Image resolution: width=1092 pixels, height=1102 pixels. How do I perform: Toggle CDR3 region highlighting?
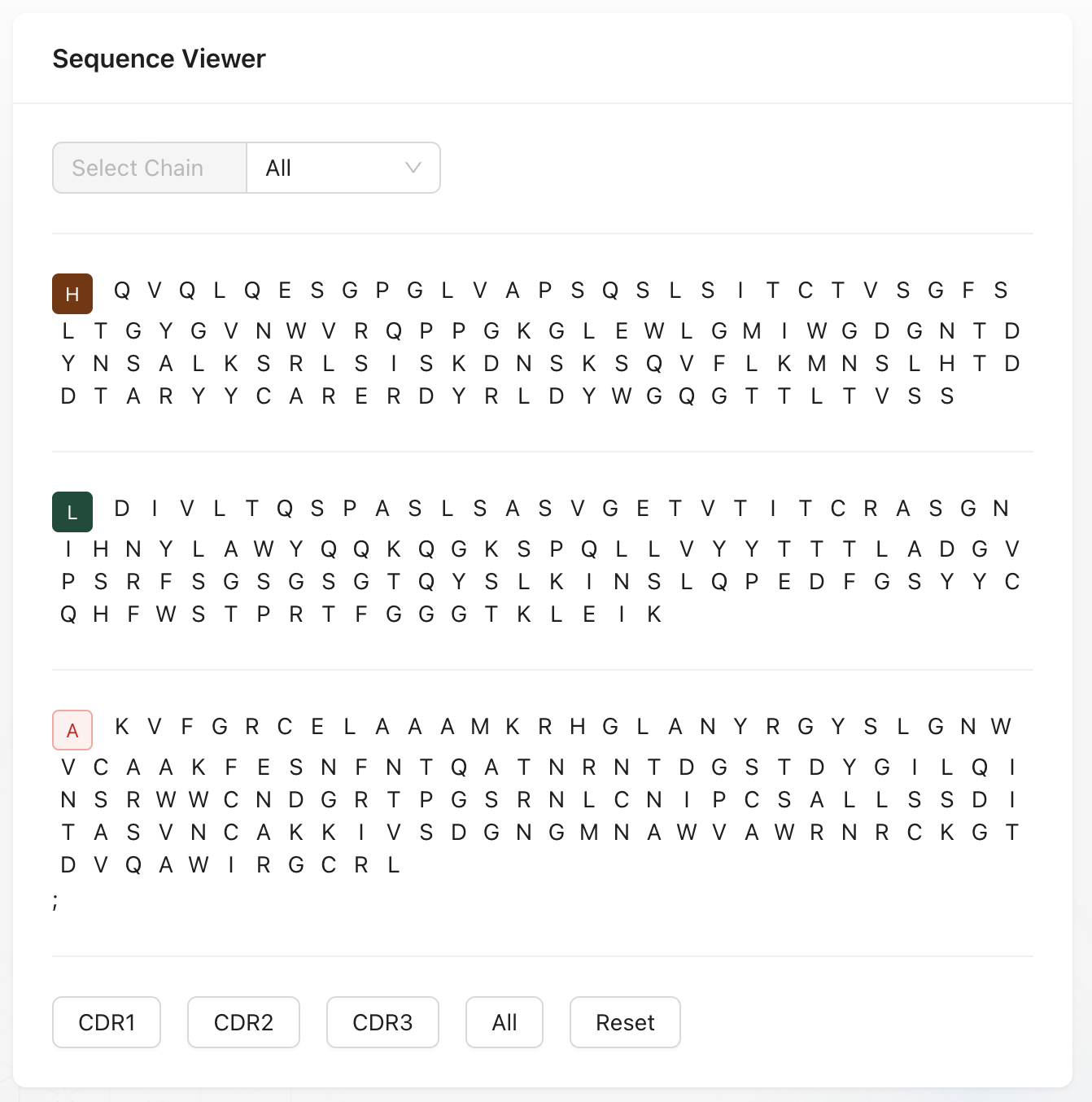[382, 1022]
